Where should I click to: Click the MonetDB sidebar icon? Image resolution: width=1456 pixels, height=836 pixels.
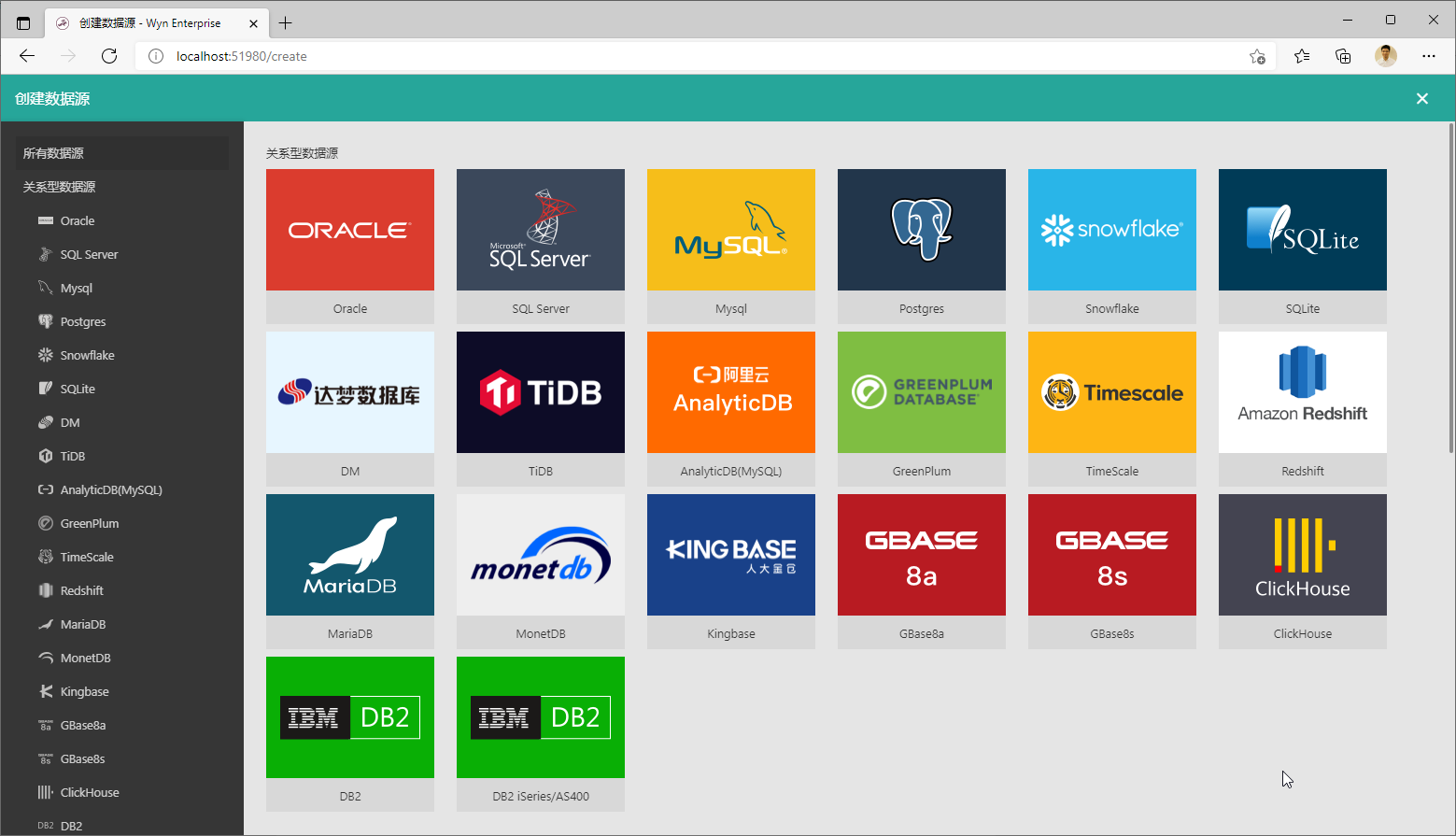tap(46, 658)
